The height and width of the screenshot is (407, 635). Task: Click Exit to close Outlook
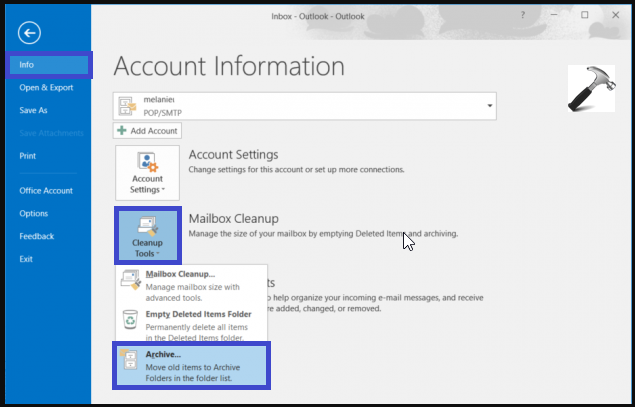coord(27,259)
